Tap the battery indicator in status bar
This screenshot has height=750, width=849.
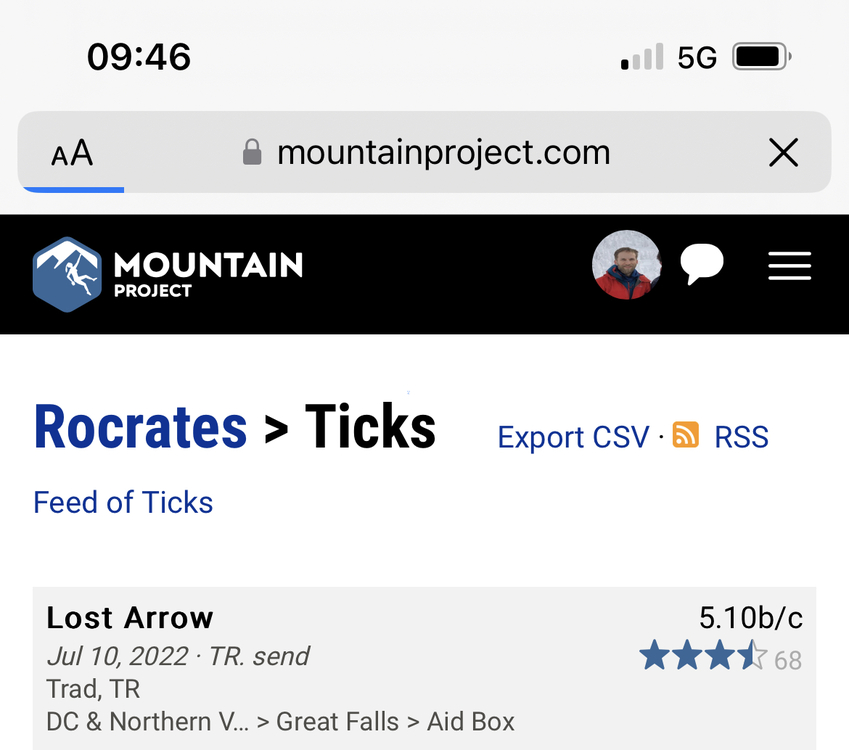click(762, 57)
